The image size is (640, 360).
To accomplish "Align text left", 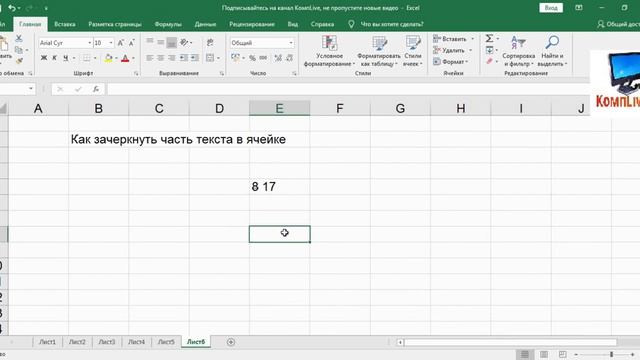I will (150, 58).
